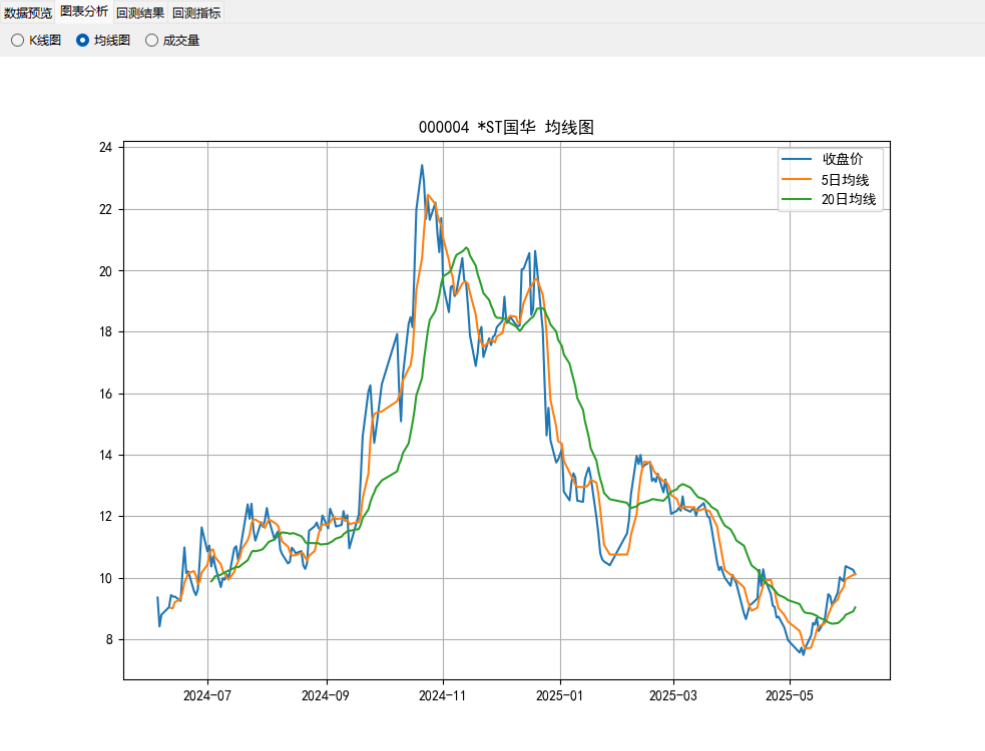Open the 回测结果 tab
The image size is (985, 751).
[x=140, y=13]
